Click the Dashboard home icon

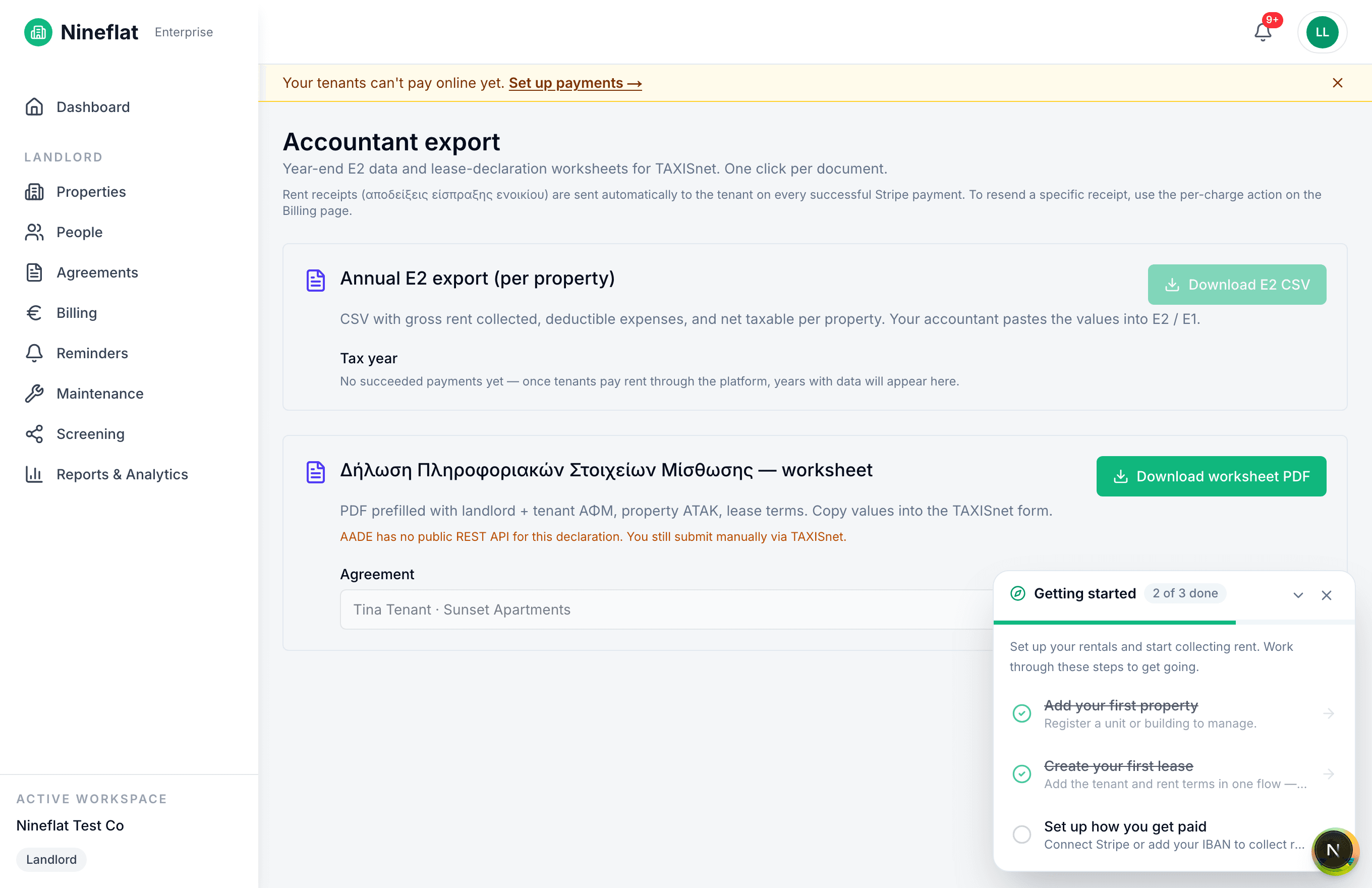35,107
